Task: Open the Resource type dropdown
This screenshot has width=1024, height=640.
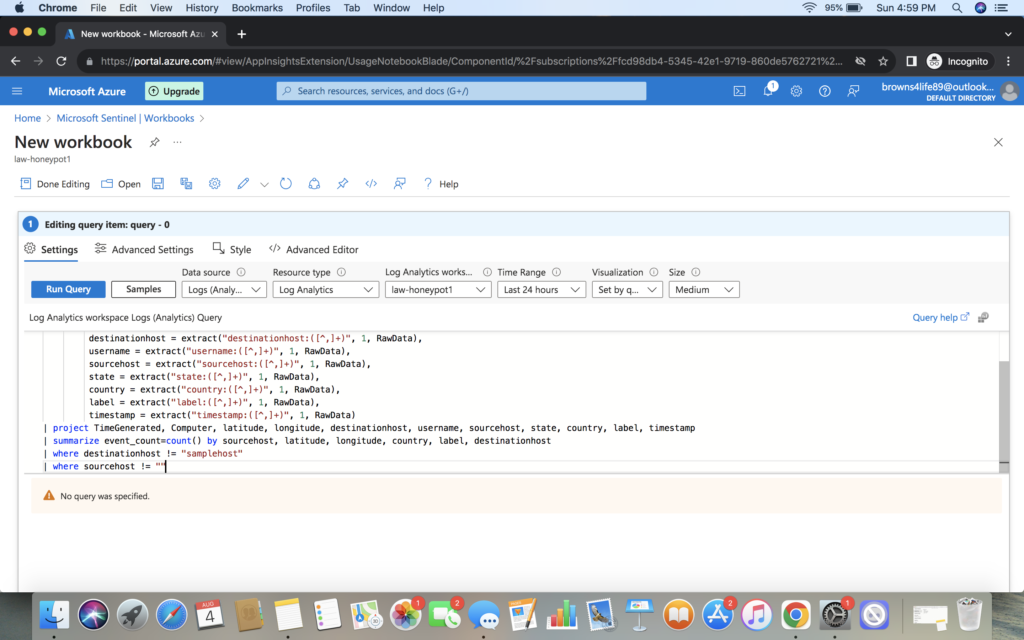Action: 326,289
